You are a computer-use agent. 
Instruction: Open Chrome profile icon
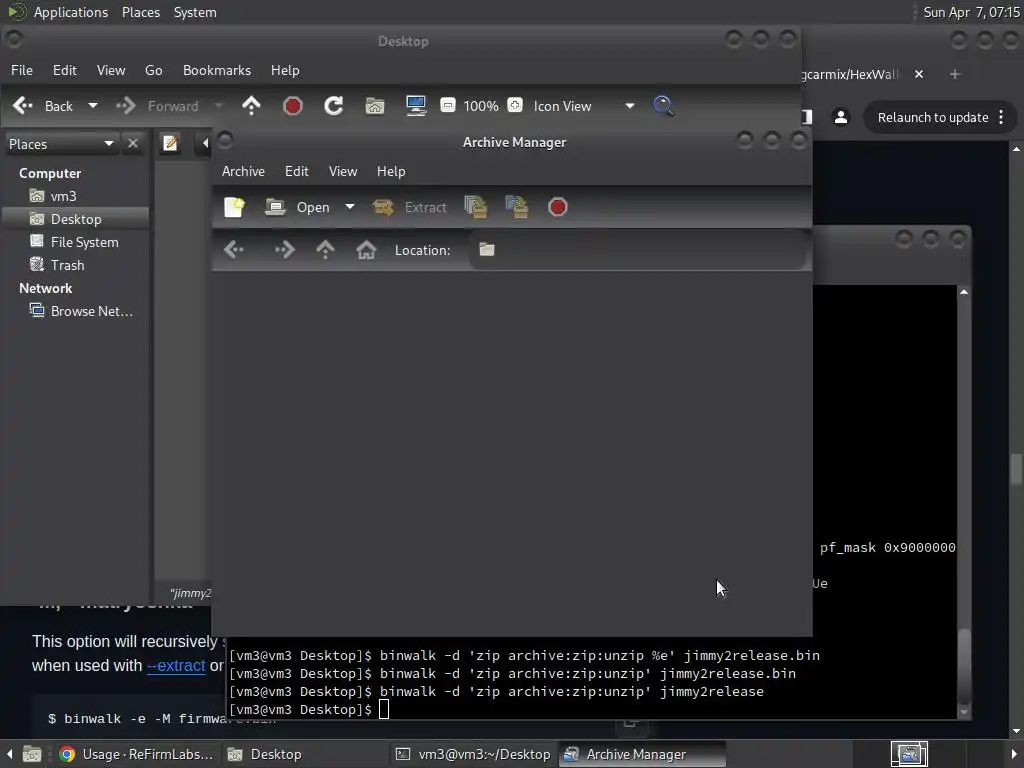[x=841, y=117]
